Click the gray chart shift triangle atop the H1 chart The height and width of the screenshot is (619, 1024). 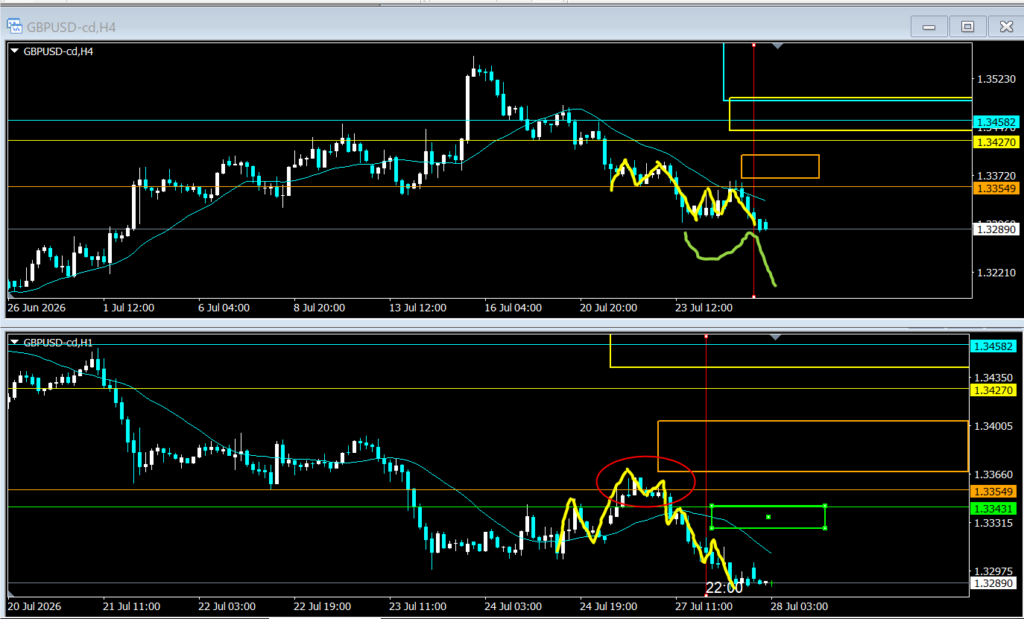click(775, 337)
